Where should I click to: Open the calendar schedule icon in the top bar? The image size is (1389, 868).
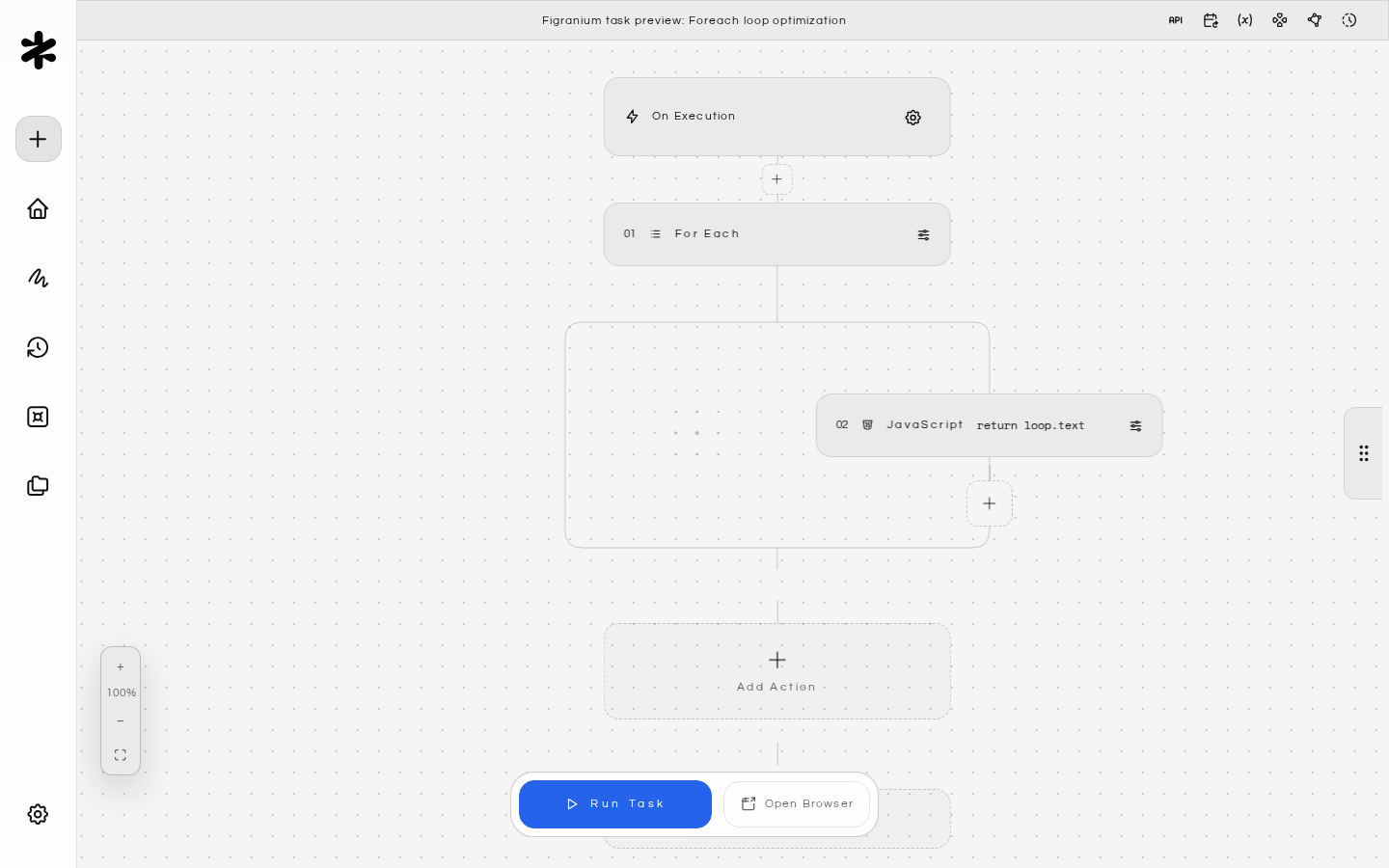(1211, 20)
